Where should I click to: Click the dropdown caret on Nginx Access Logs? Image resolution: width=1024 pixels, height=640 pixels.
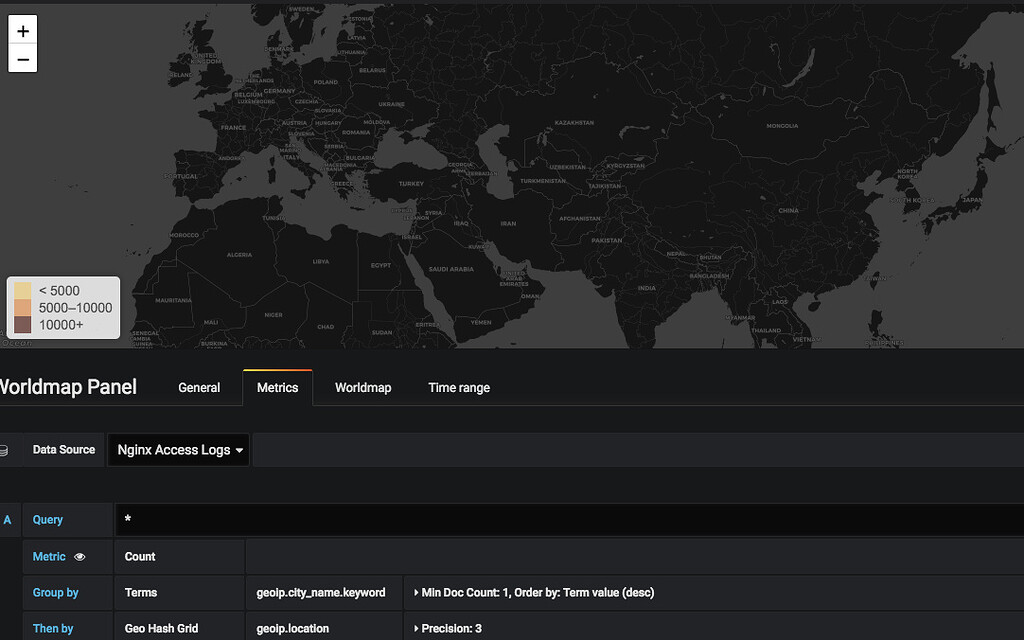238,450
